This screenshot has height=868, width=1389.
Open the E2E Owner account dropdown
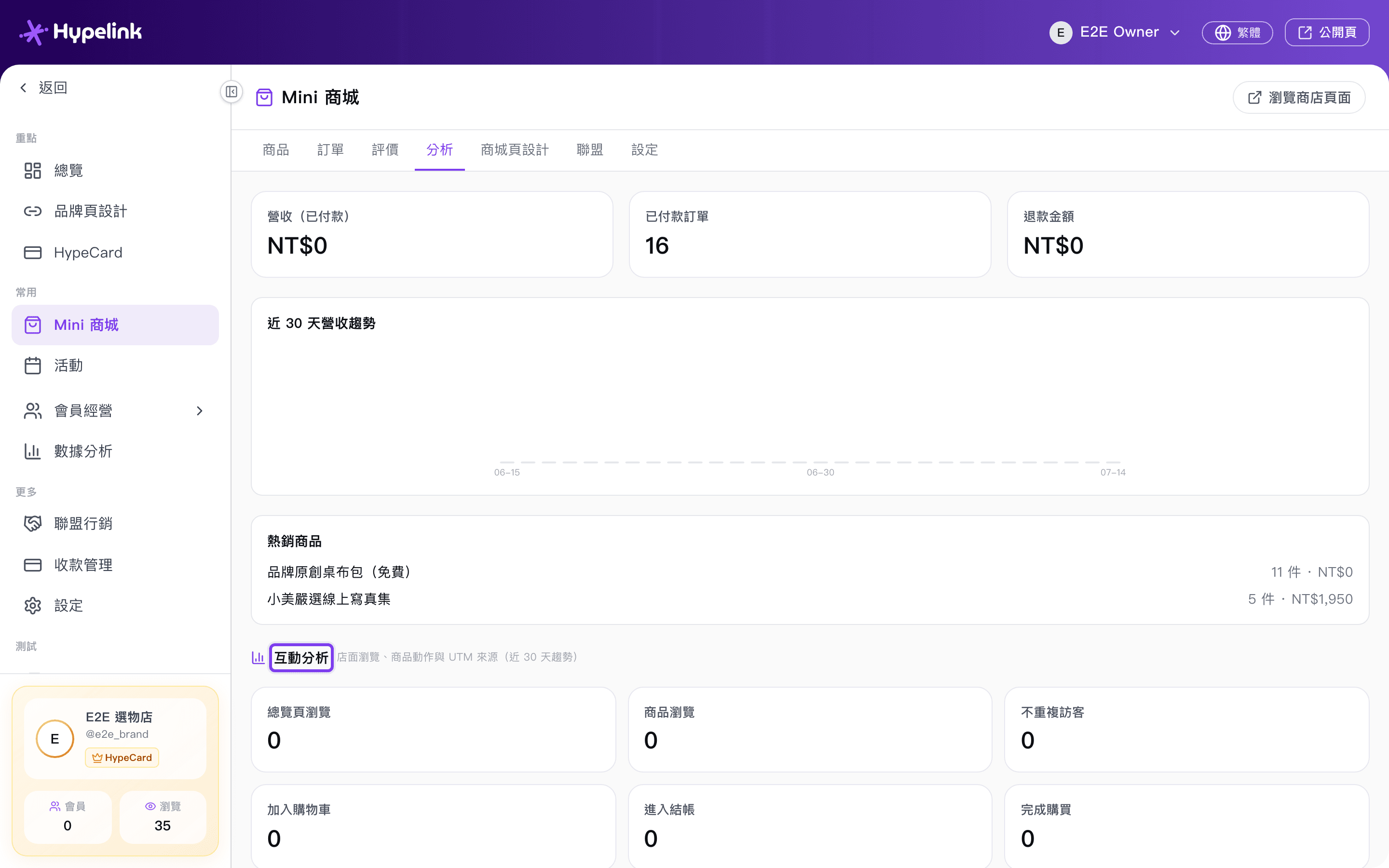1115,33
